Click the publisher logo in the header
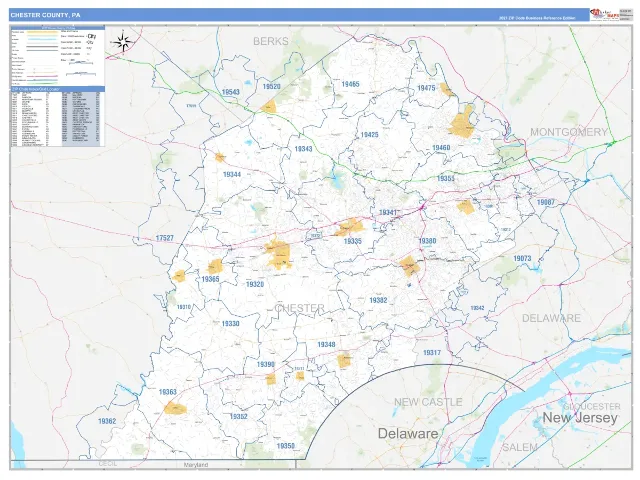 pos(604,15)
